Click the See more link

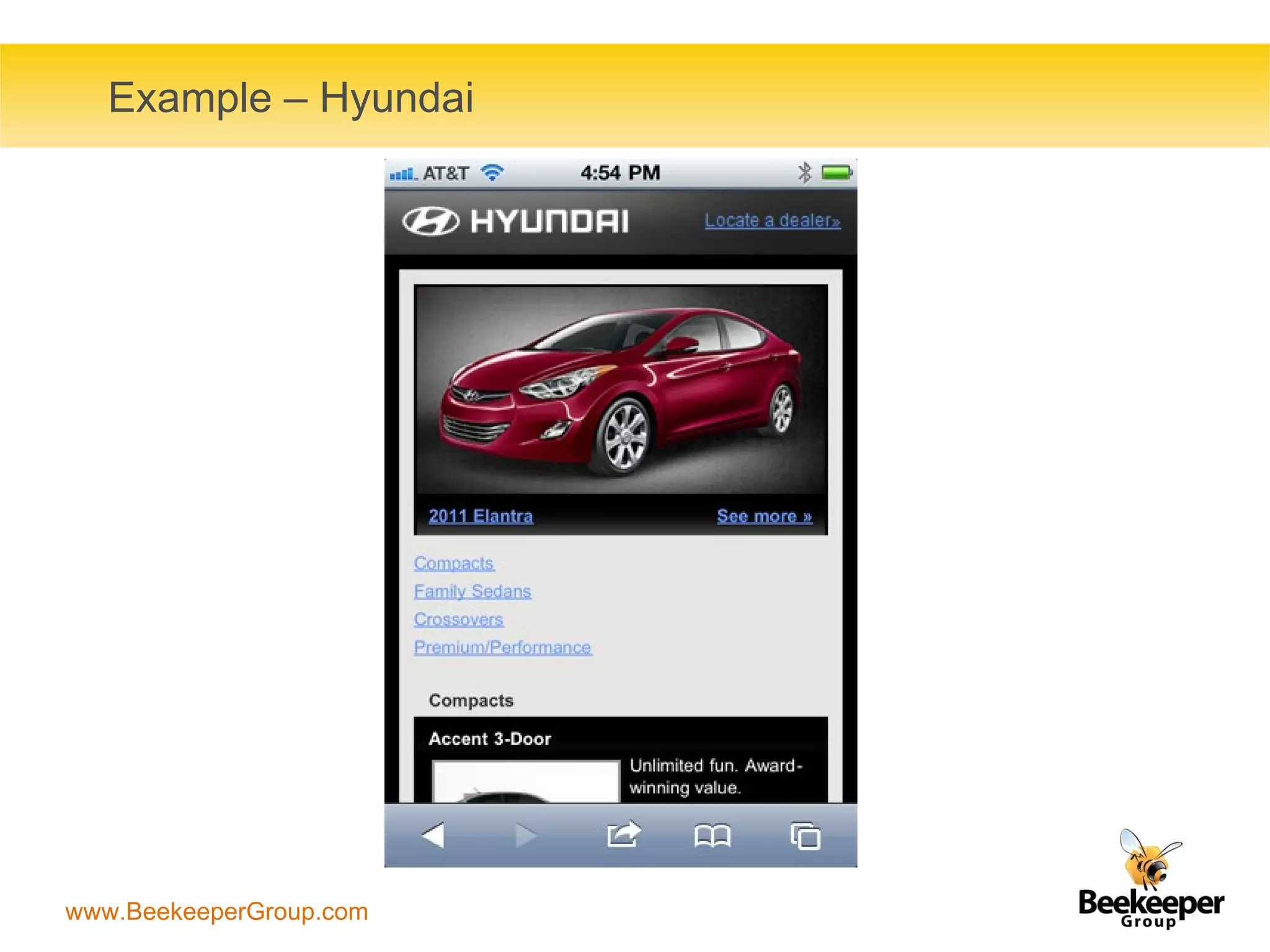coord(765,516)
